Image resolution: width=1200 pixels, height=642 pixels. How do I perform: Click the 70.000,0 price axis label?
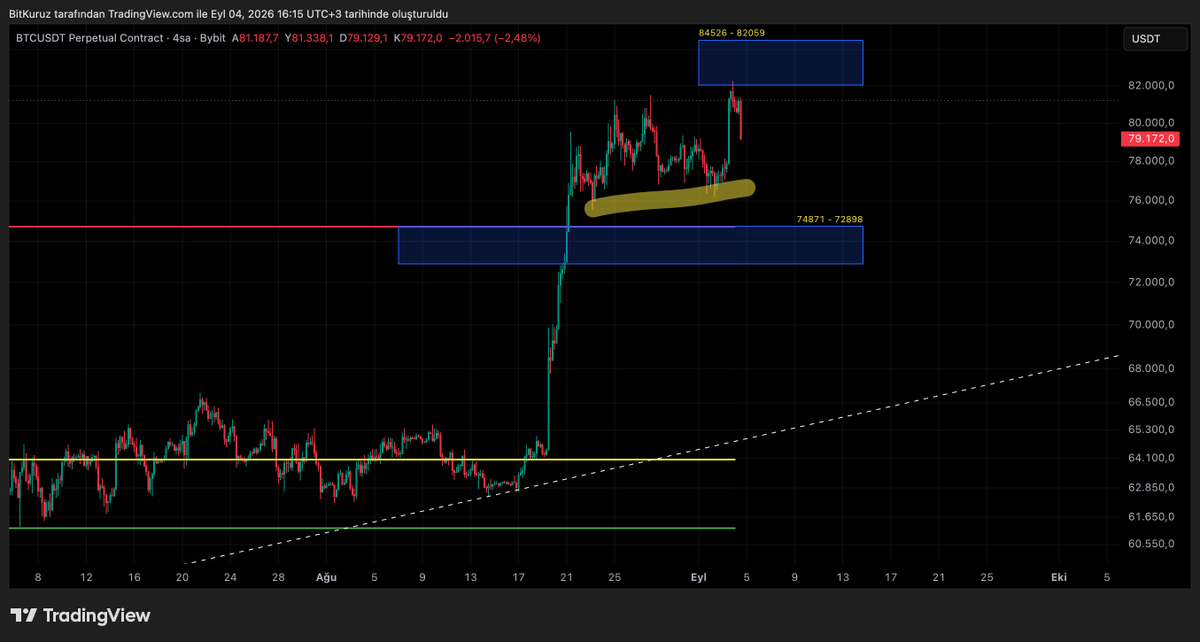tap(1150, 325)
